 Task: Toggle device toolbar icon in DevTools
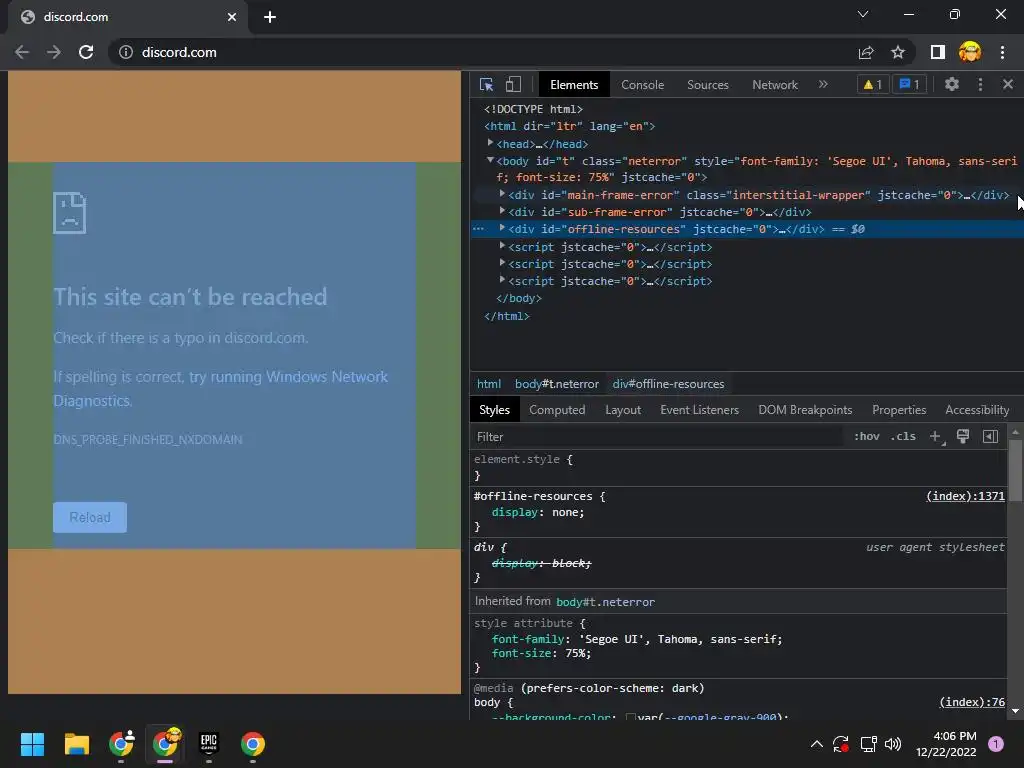[513, 84]
